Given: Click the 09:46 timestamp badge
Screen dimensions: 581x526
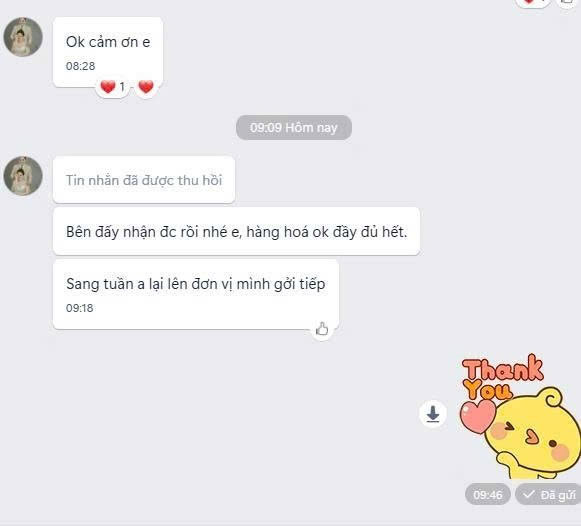Looking at the screenshot, I should click(488, 494).
